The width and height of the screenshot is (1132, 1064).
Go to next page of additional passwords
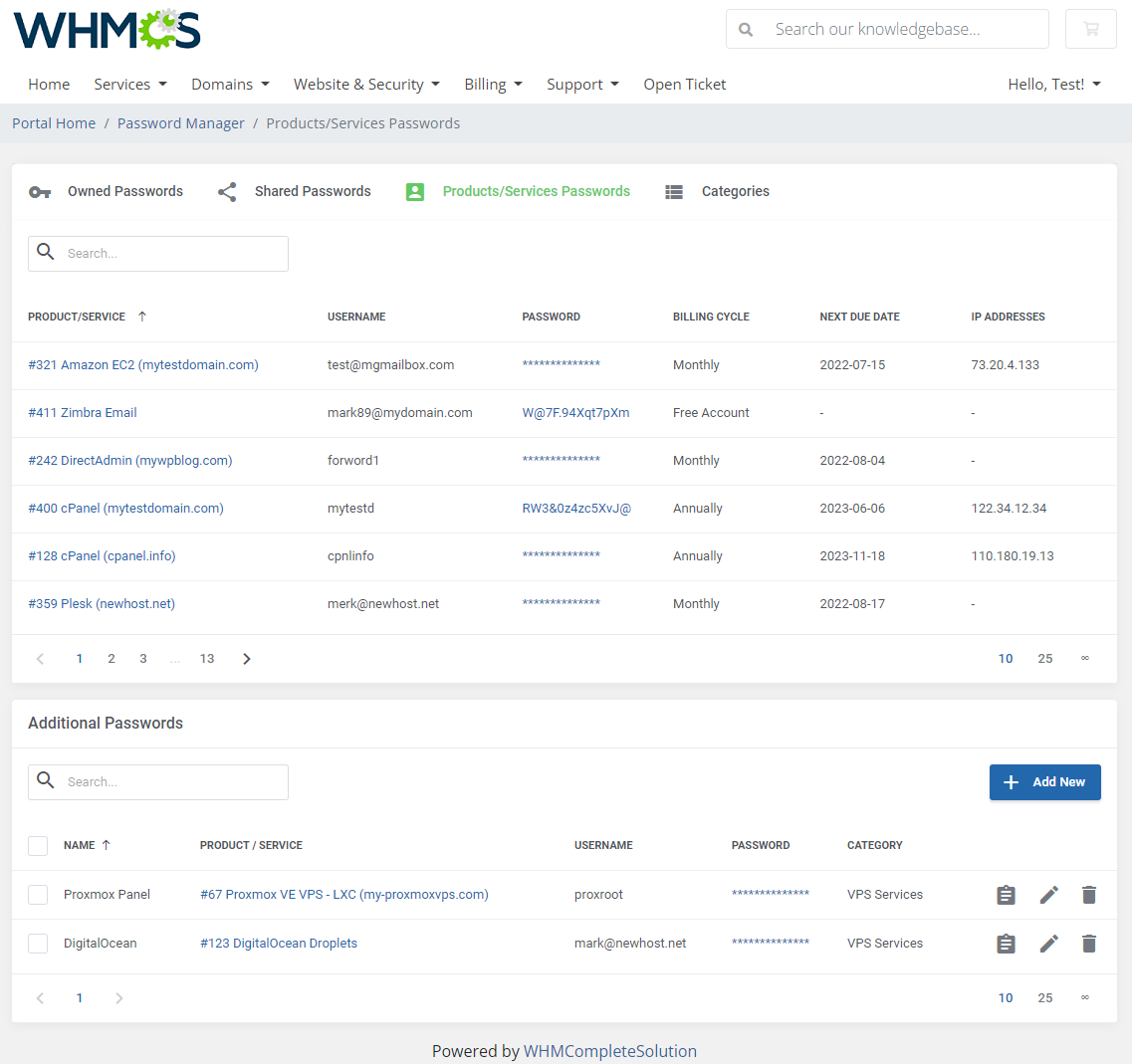point(119,997)
